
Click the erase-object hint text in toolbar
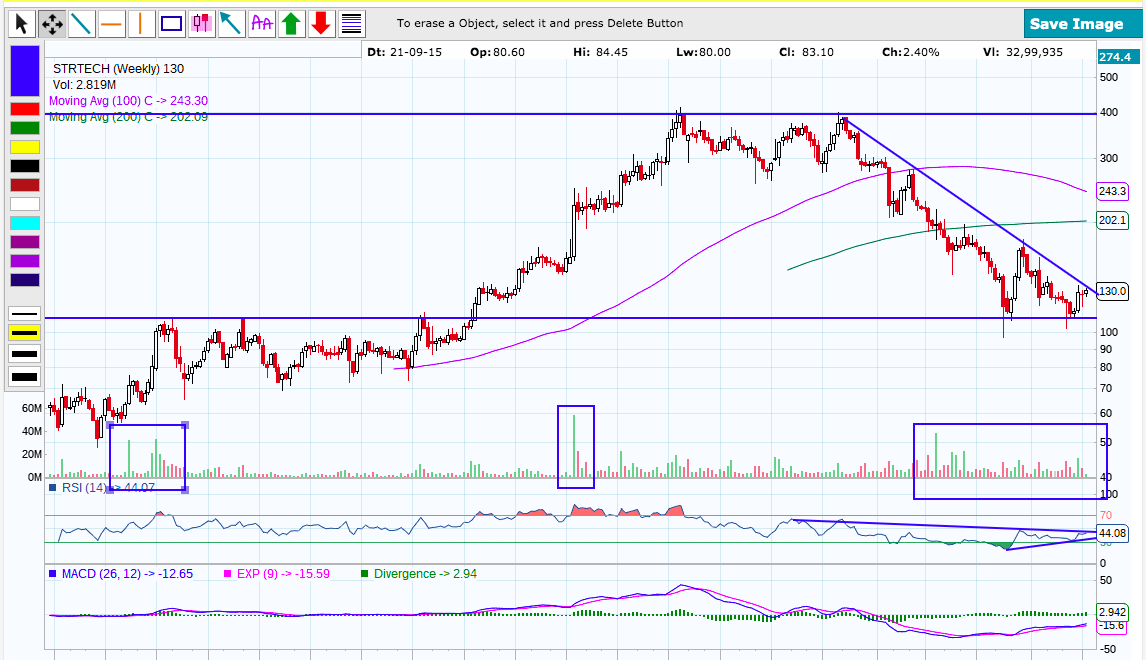pos(540,23)
